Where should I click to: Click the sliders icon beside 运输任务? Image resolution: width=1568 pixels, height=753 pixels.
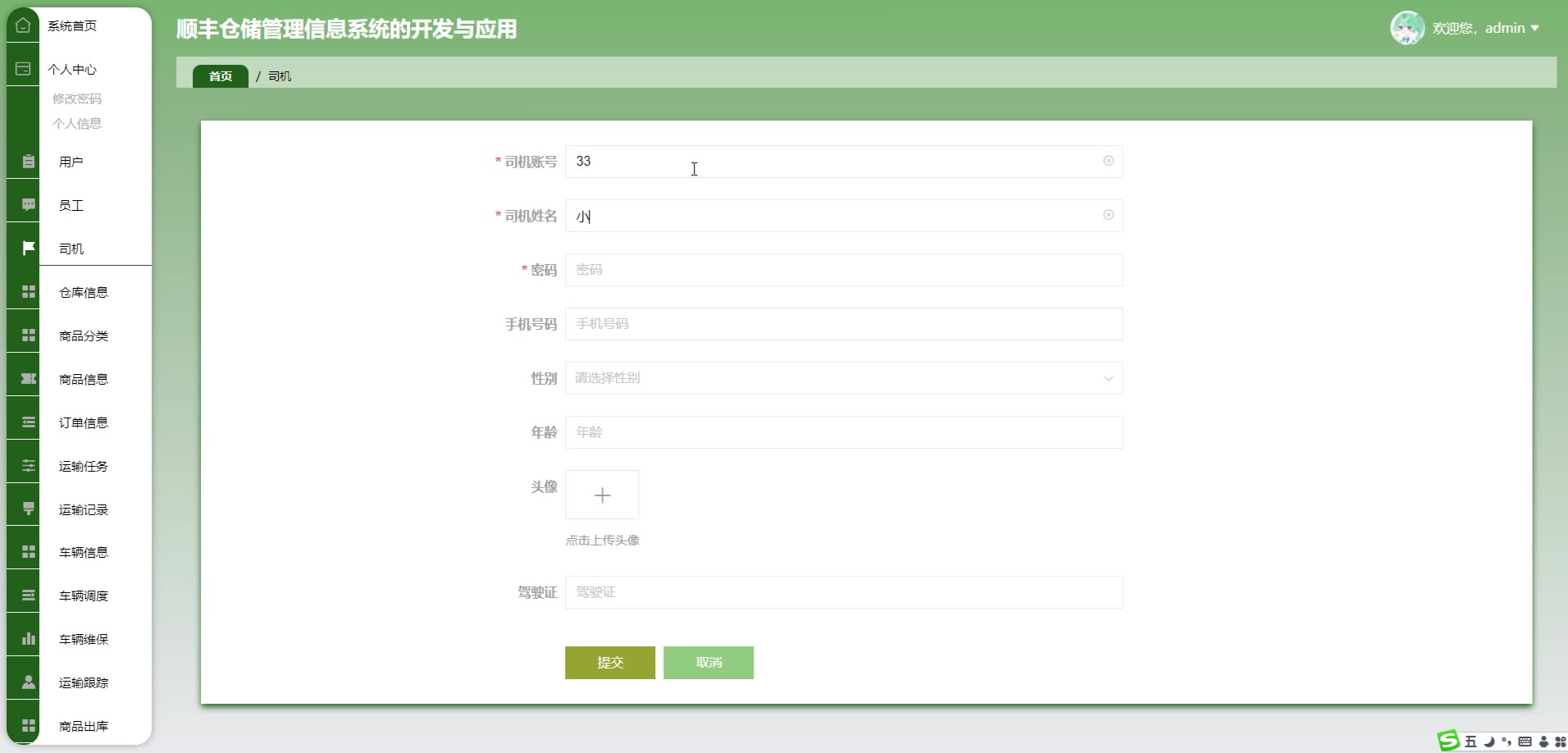pyautogui.click(x=29, y=466)
